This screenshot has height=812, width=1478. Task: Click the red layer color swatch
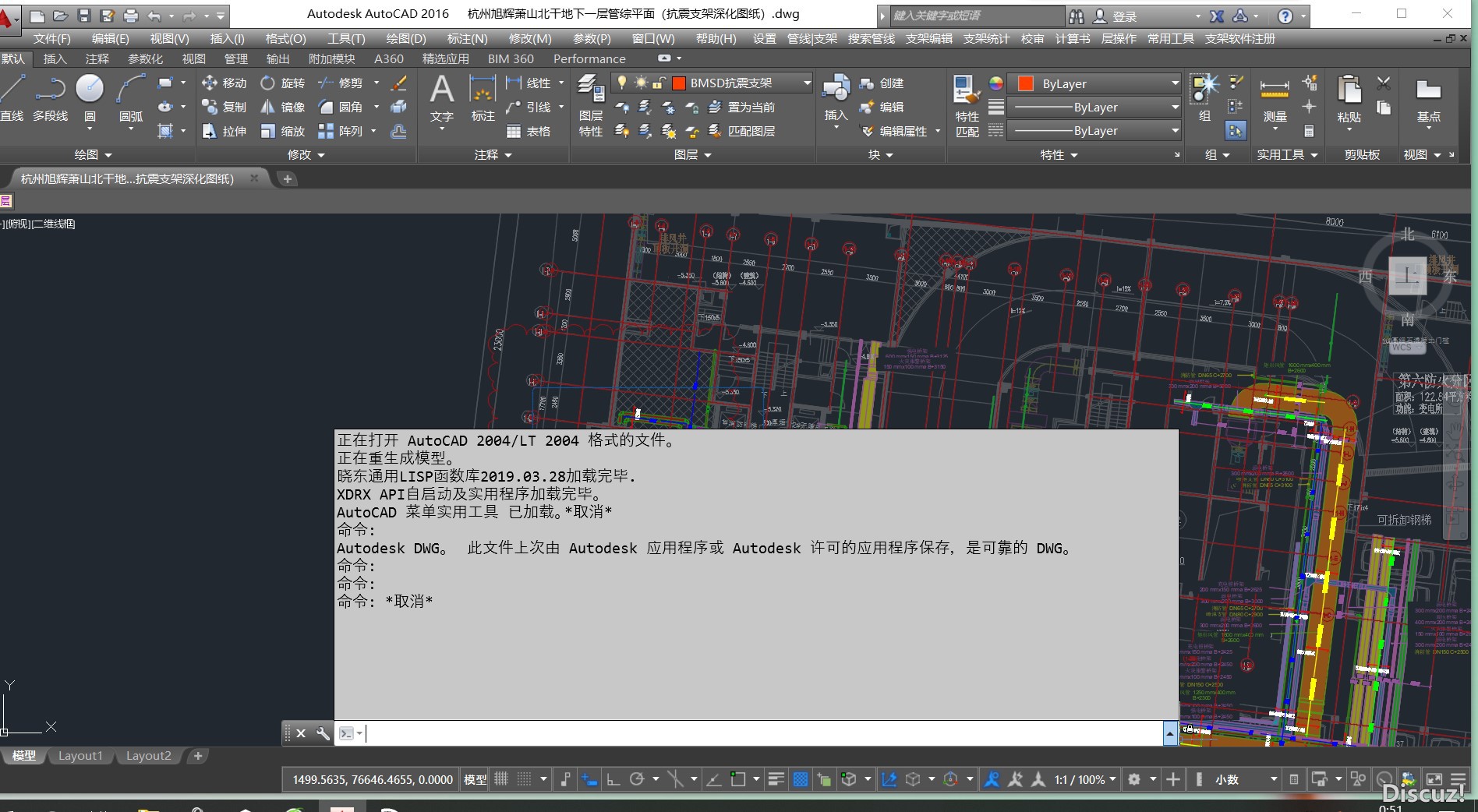point(678,83)
